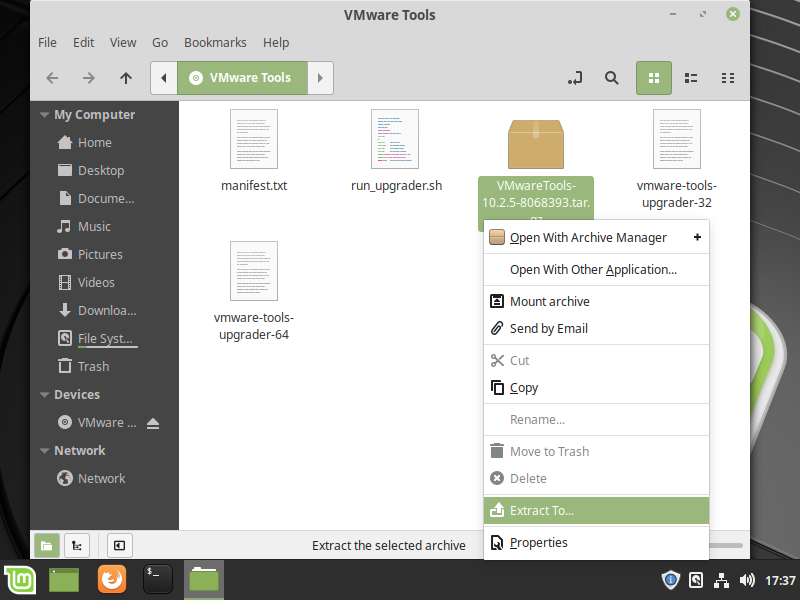Image resolution: width=800 pixels, height=600 pixels.
Task: Collapse the Network section
Action: pyautogui.click(x=44, y=451)
